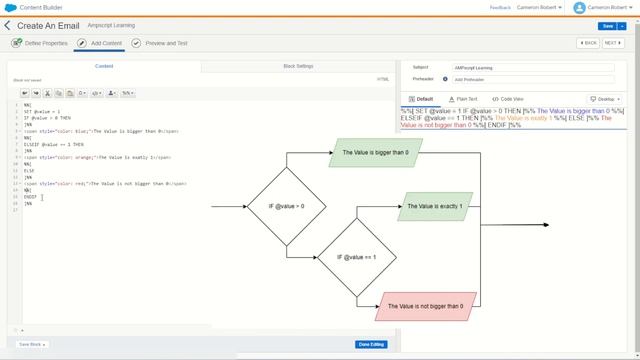Click the copy icon in editor toolbar
The height and width of the screenshot is (360, 640).
pyautogui.click(x=59, y=93)
